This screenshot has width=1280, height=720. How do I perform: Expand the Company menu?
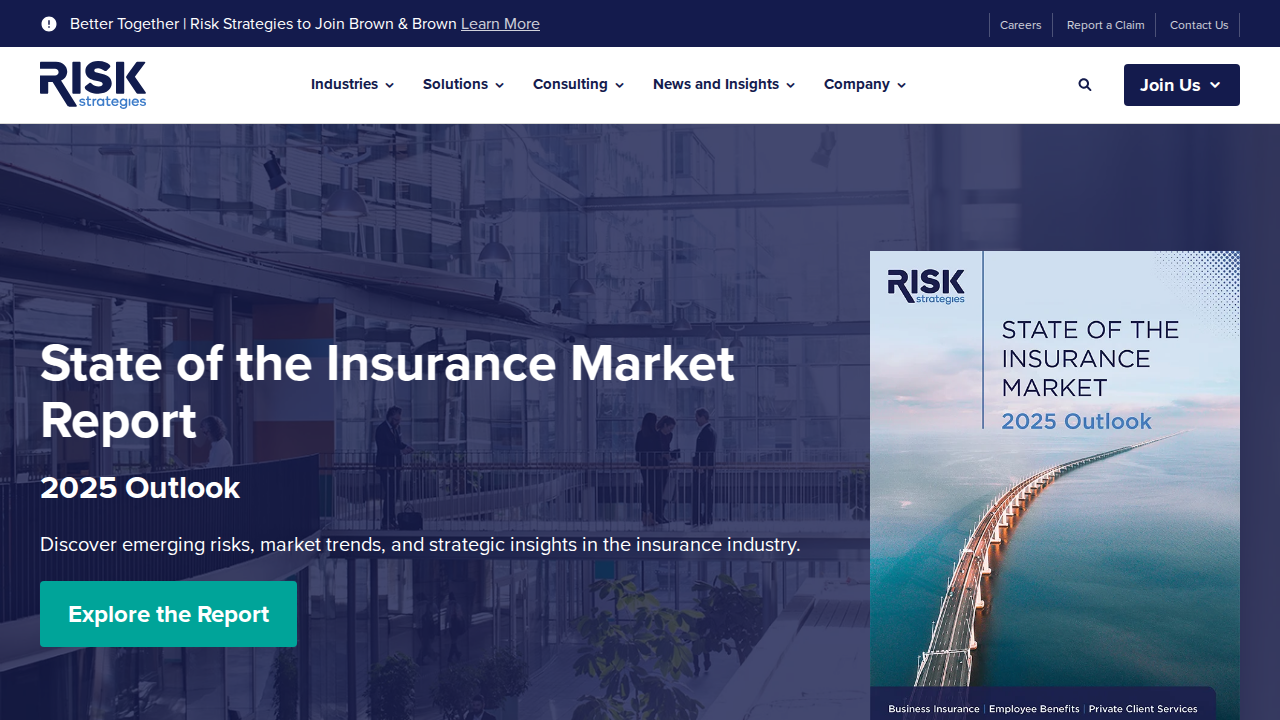(865, 85)
